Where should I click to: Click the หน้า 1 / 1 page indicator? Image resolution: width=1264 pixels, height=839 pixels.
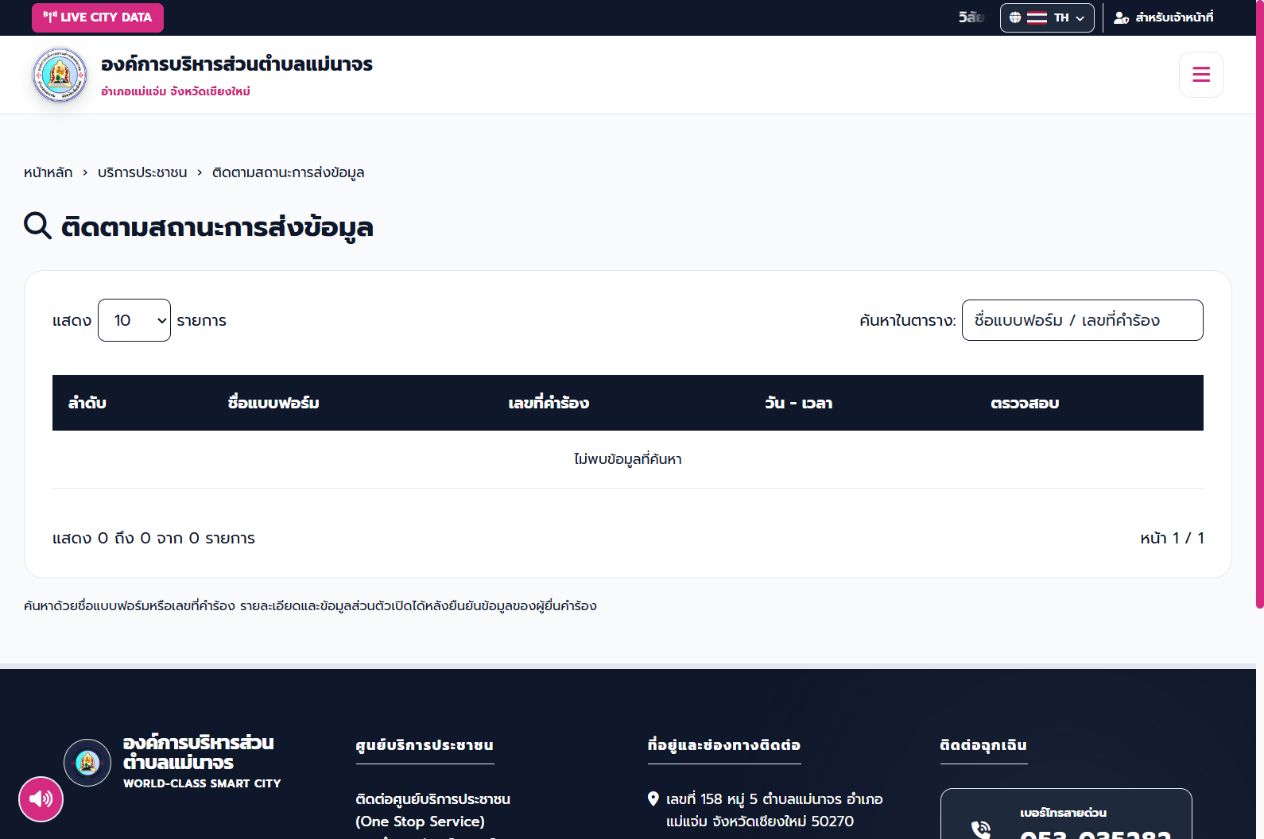tap(1172, 538)
